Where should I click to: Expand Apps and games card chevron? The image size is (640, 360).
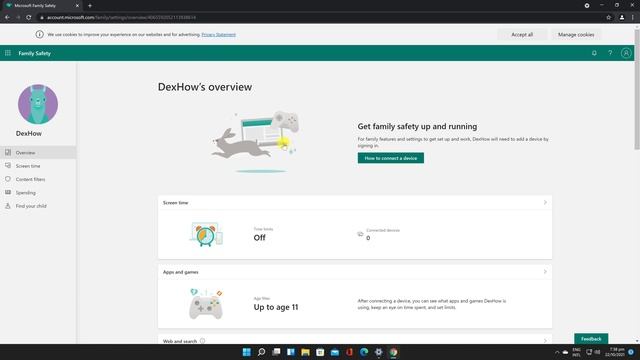pyautogui.click(x=545, y=272)
